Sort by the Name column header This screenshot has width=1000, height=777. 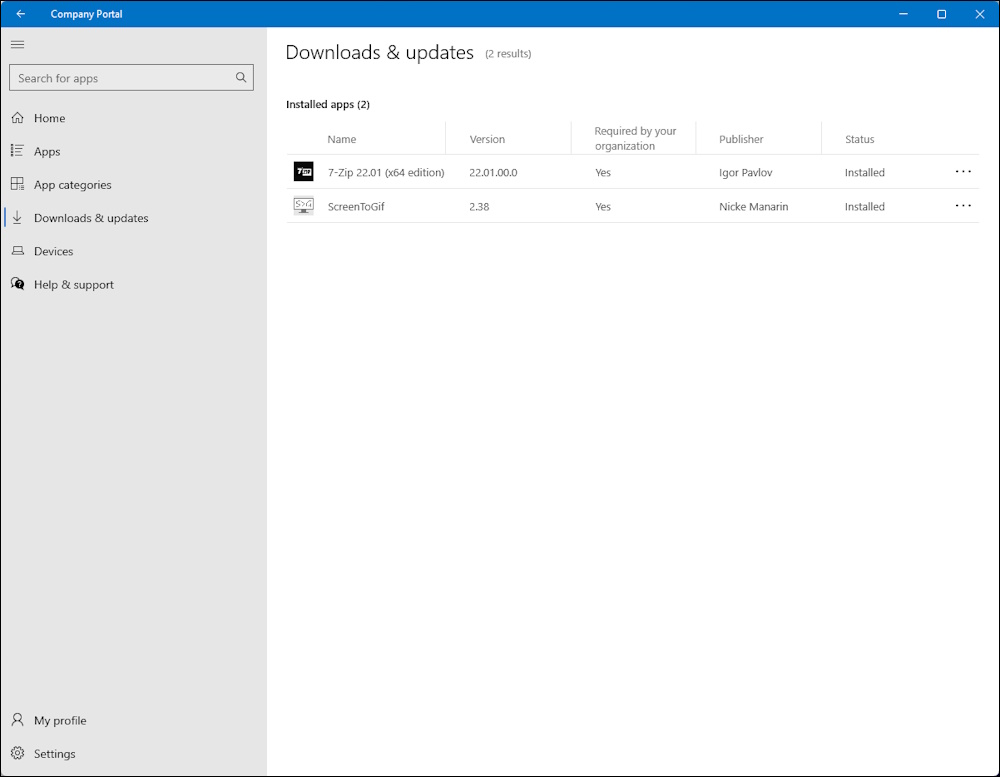(342, 139)
